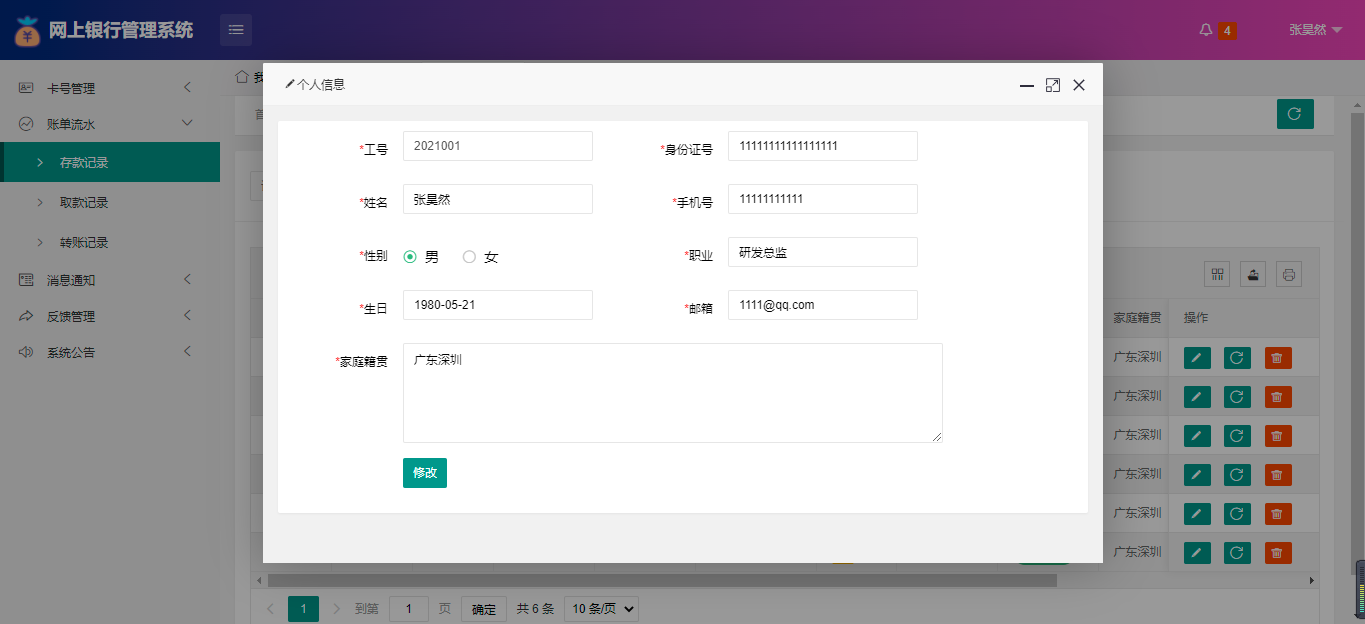Open 转账记录 in the sidebar
Image resolution: width=1365 pixels, height=624 pixels.
[x=84, y=242]
